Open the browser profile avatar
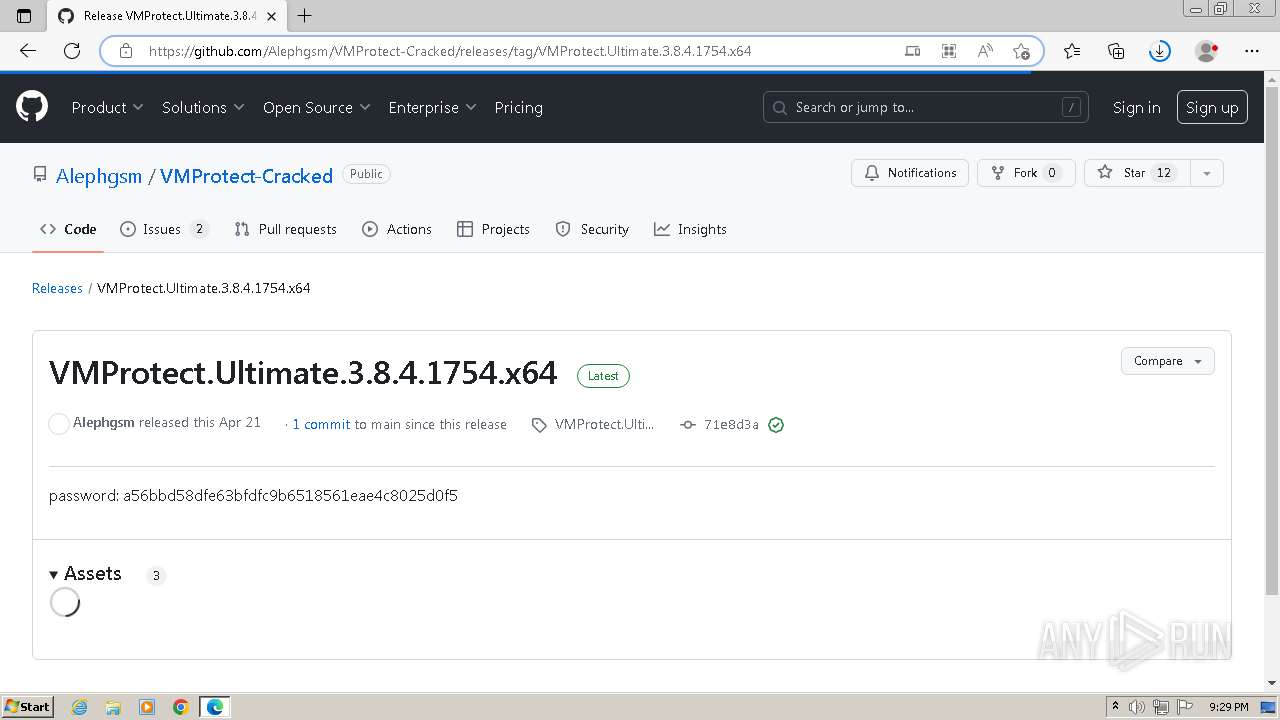1280x720 pixels. tap(1207, 51)
